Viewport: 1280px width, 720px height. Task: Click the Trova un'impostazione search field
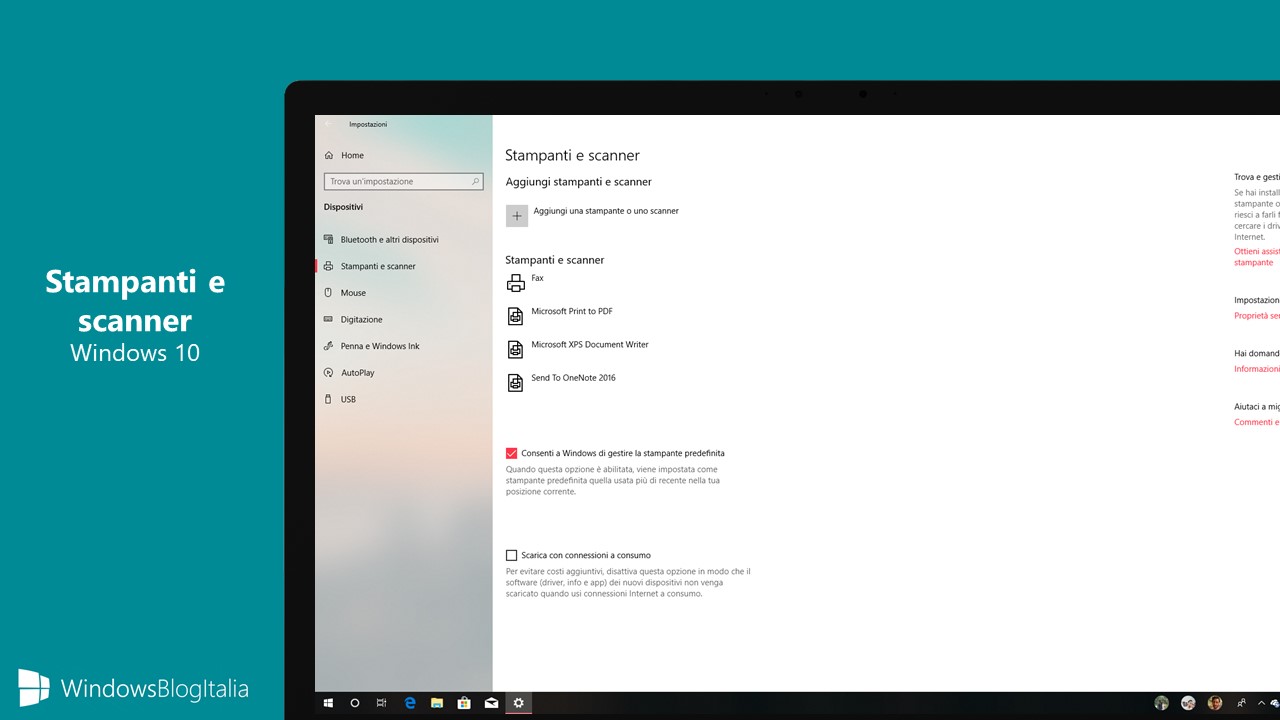(404, 182)
